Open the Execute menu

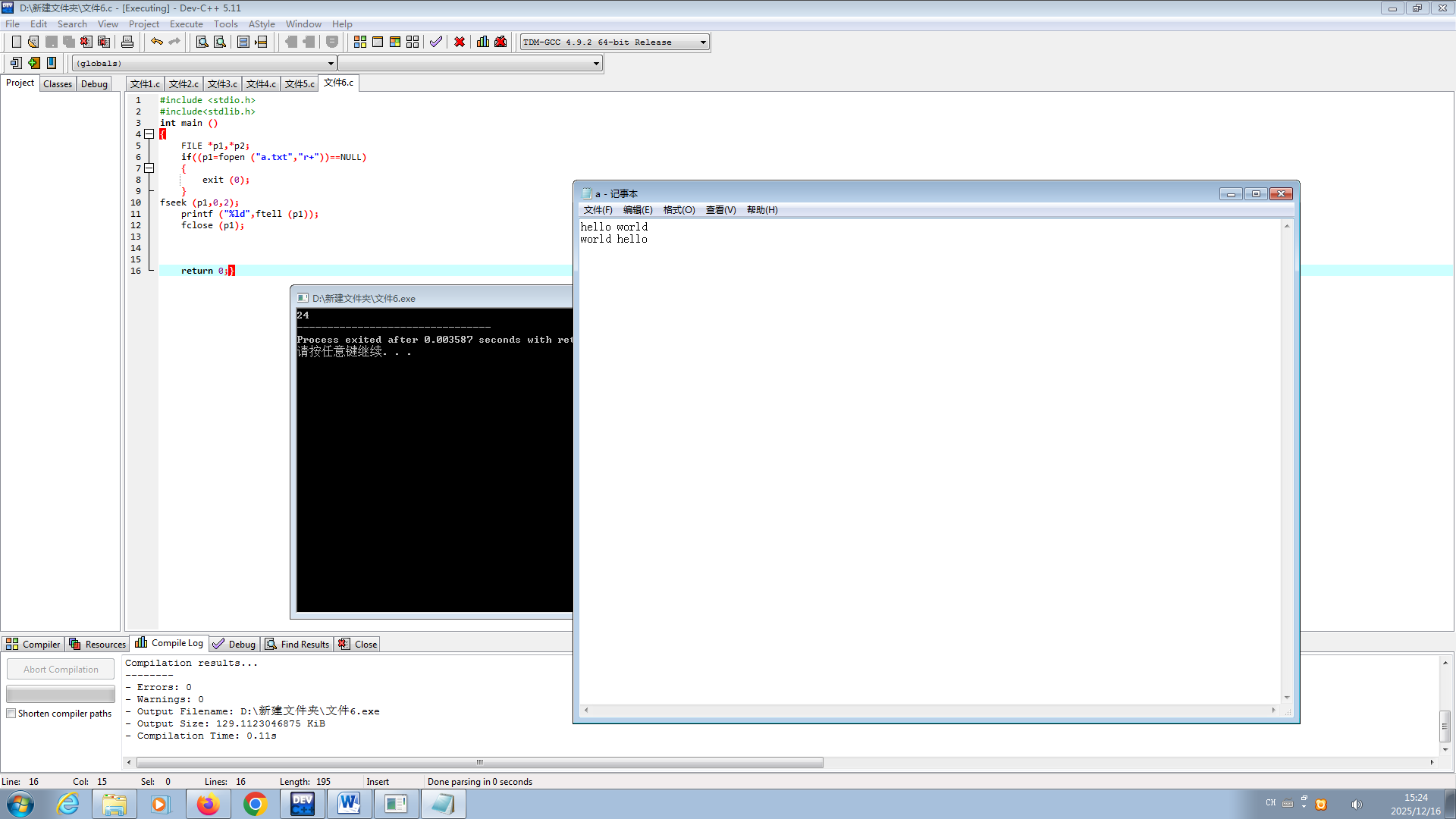tap(186, 24)
